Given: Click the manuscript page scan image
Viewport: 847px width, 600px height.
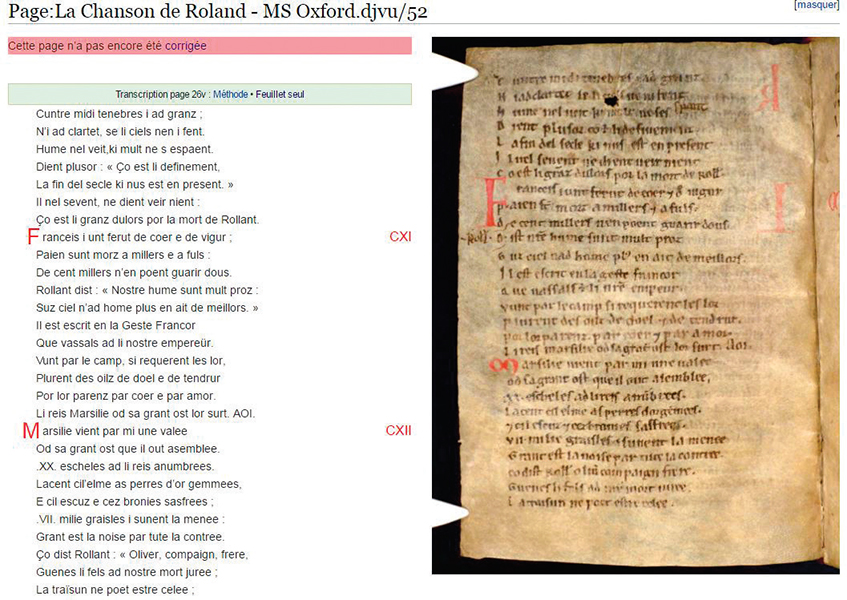Looking at the screenshot, I should tap(635, 305).
